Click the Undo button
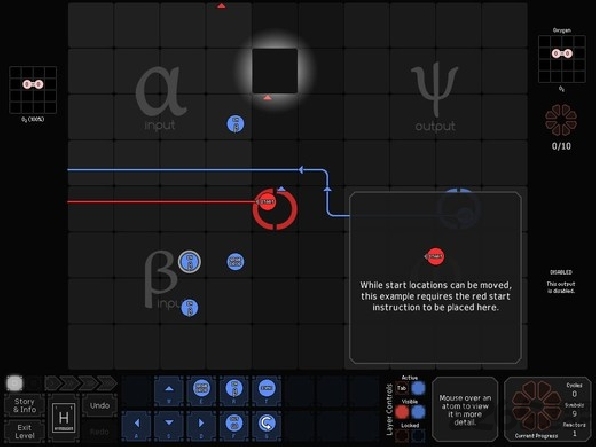Viewport: 596px width, 447px height. pyautogui.click(x=100, y=406)
